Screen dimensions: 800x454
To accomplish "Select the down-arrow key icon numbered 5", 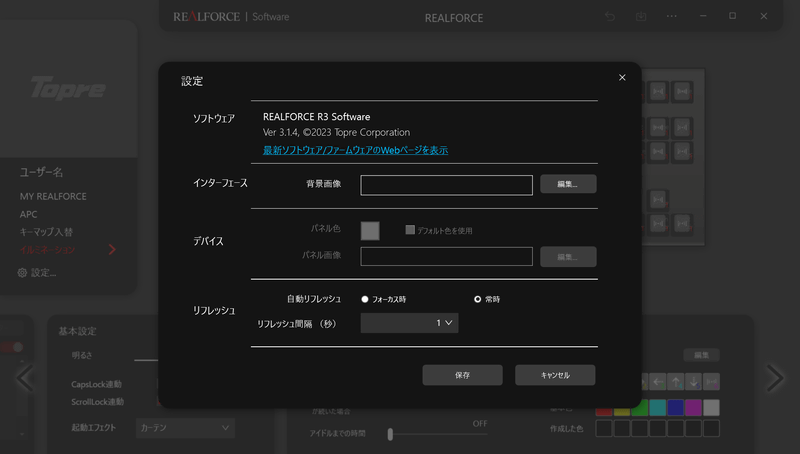I will pos(694,382).
